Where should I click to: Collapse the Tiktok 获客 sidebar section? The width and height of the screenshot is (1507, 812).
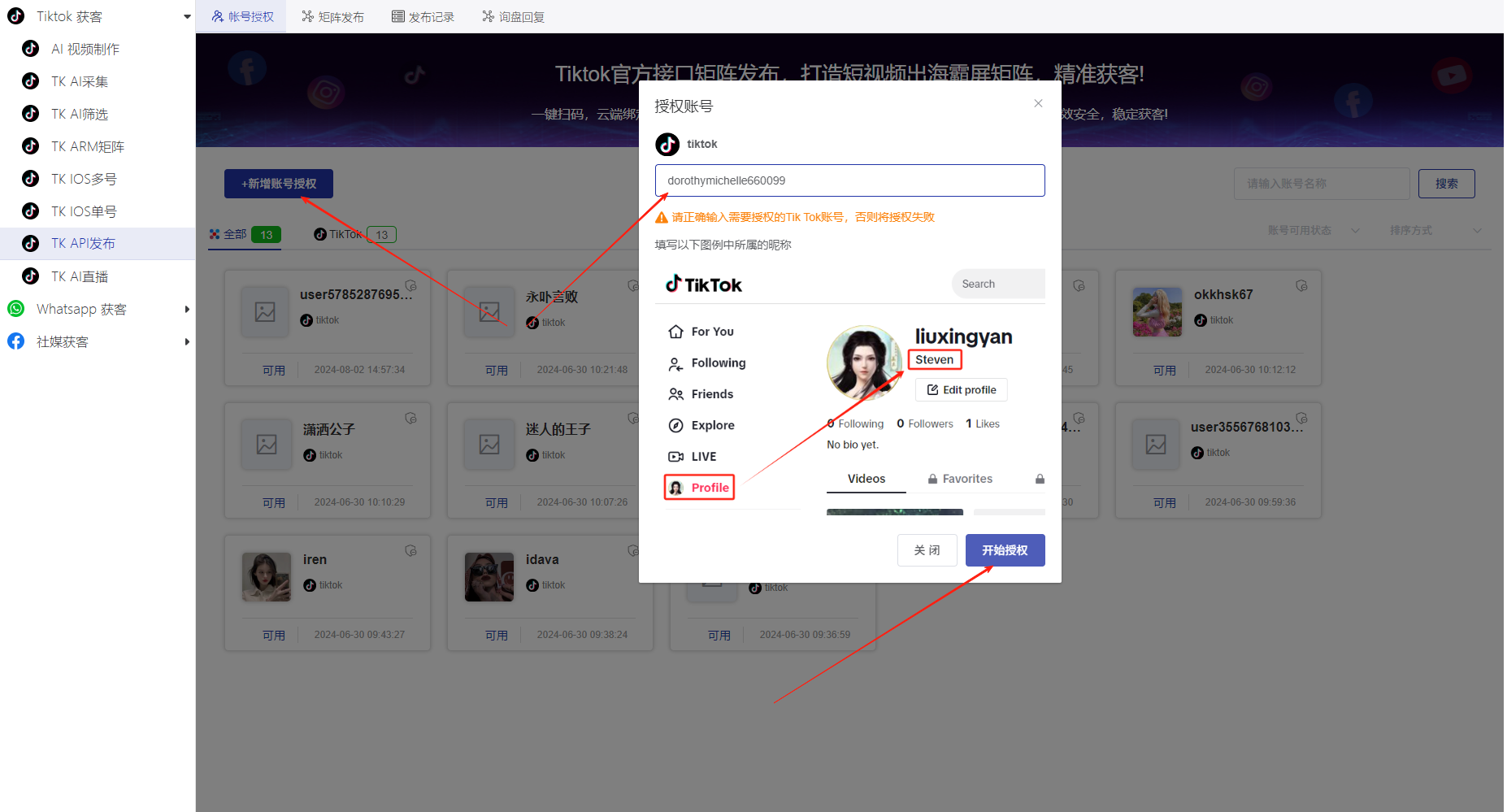pos(187,16)
